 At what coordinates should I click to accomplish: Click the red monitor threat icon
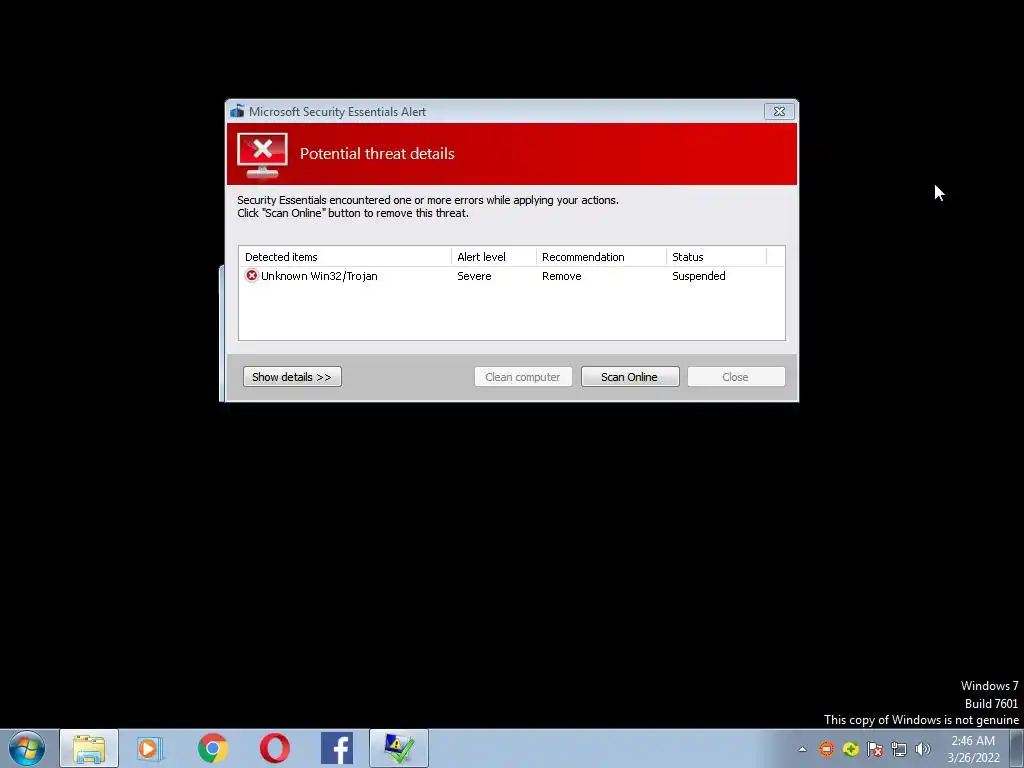coord(262,155)
